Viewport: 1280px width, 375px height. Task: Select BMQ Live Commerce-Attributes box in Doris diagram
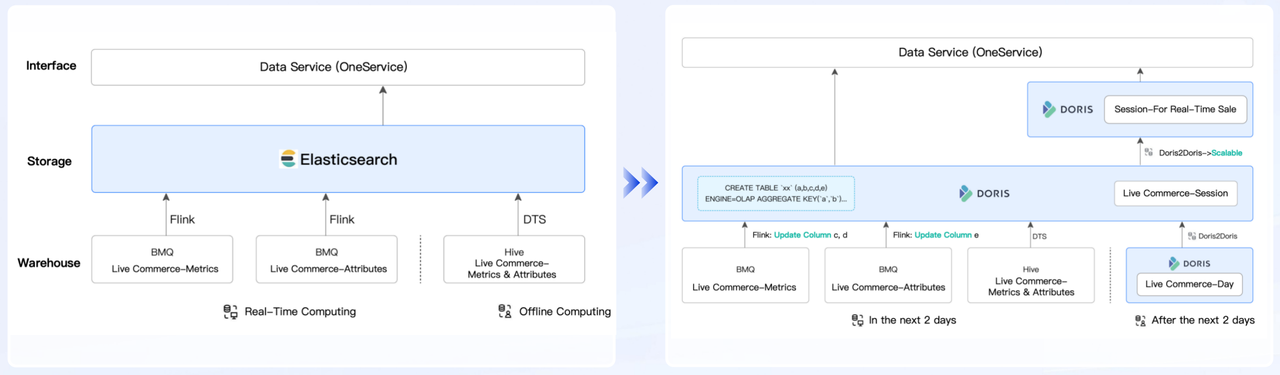[x=888, y=274]
